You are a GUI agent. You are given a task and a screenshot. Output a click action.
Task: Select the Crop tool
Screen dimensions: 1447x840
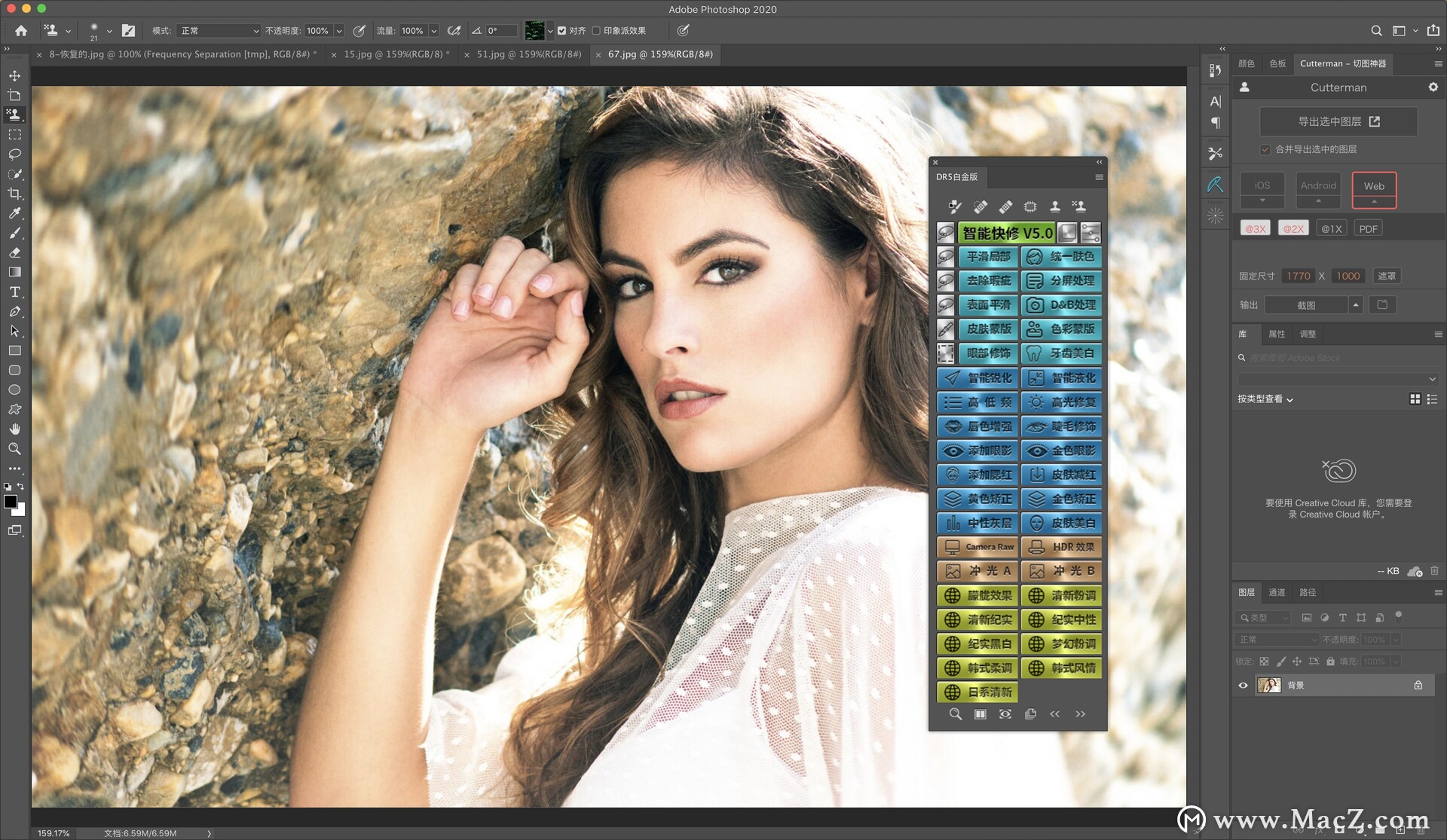coord(14,194)
